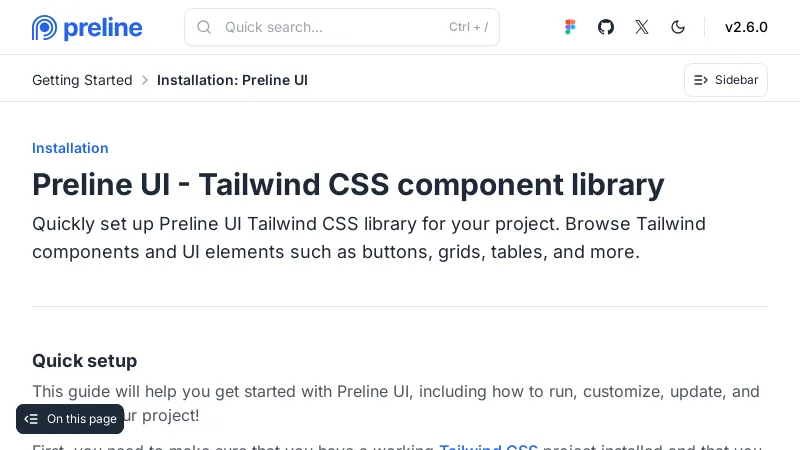Show the Sidebar panel
The width and height of the screenshot is (800, 450).
pyautogui.click(x=726, y=80)
